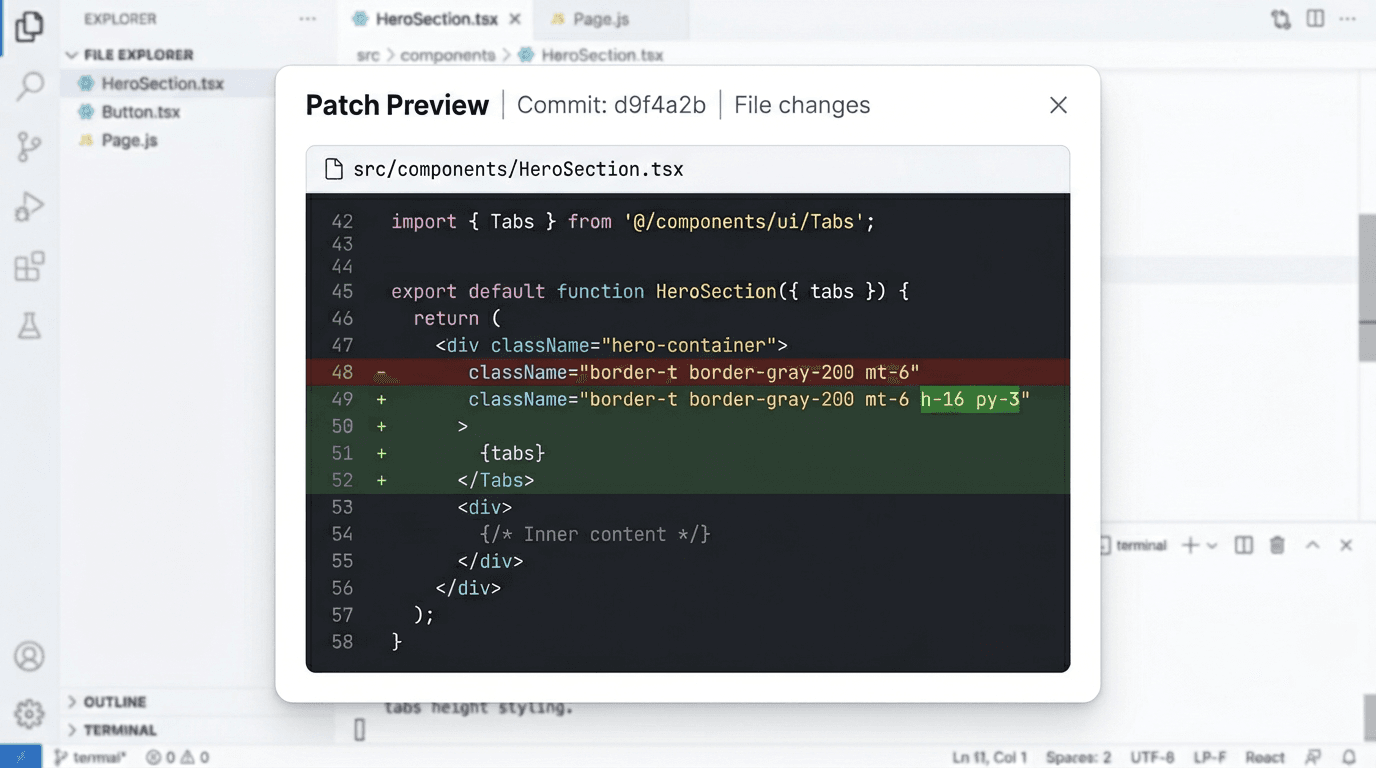This screenshot has width=1376, height=768.
Task: Open the Source Control view
Action: pyautogui.click(x=29, y=147)
